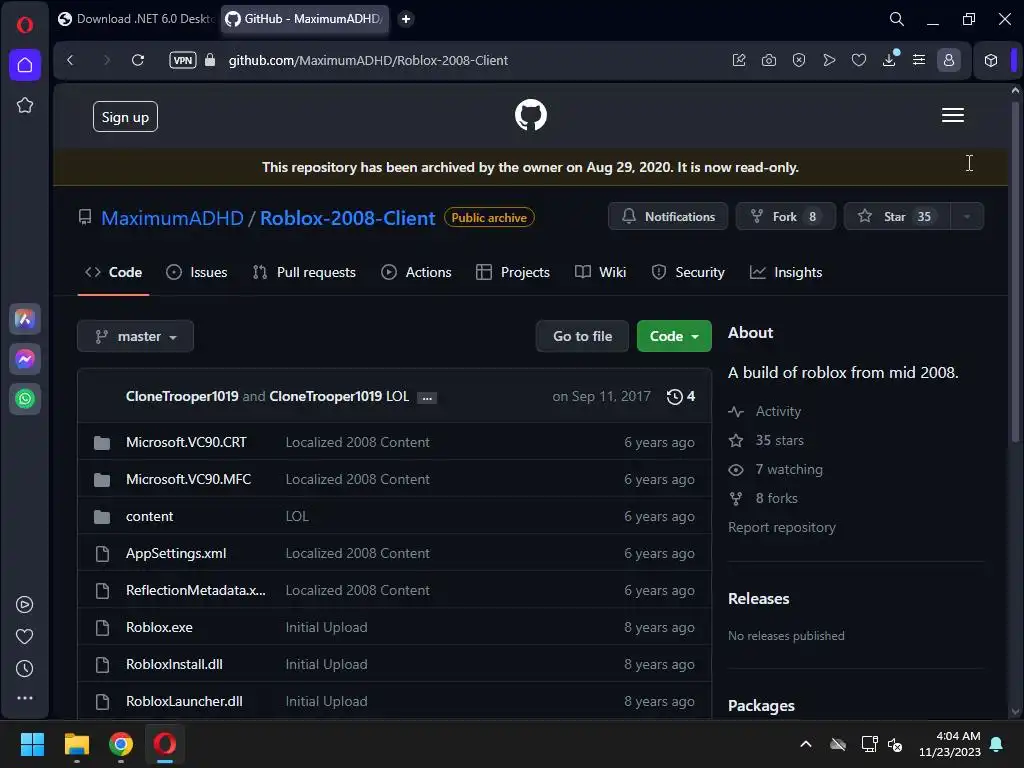The width and height of the screenshot is (1024, 768).
Task: Star the repository
Action: pos(897,216)
